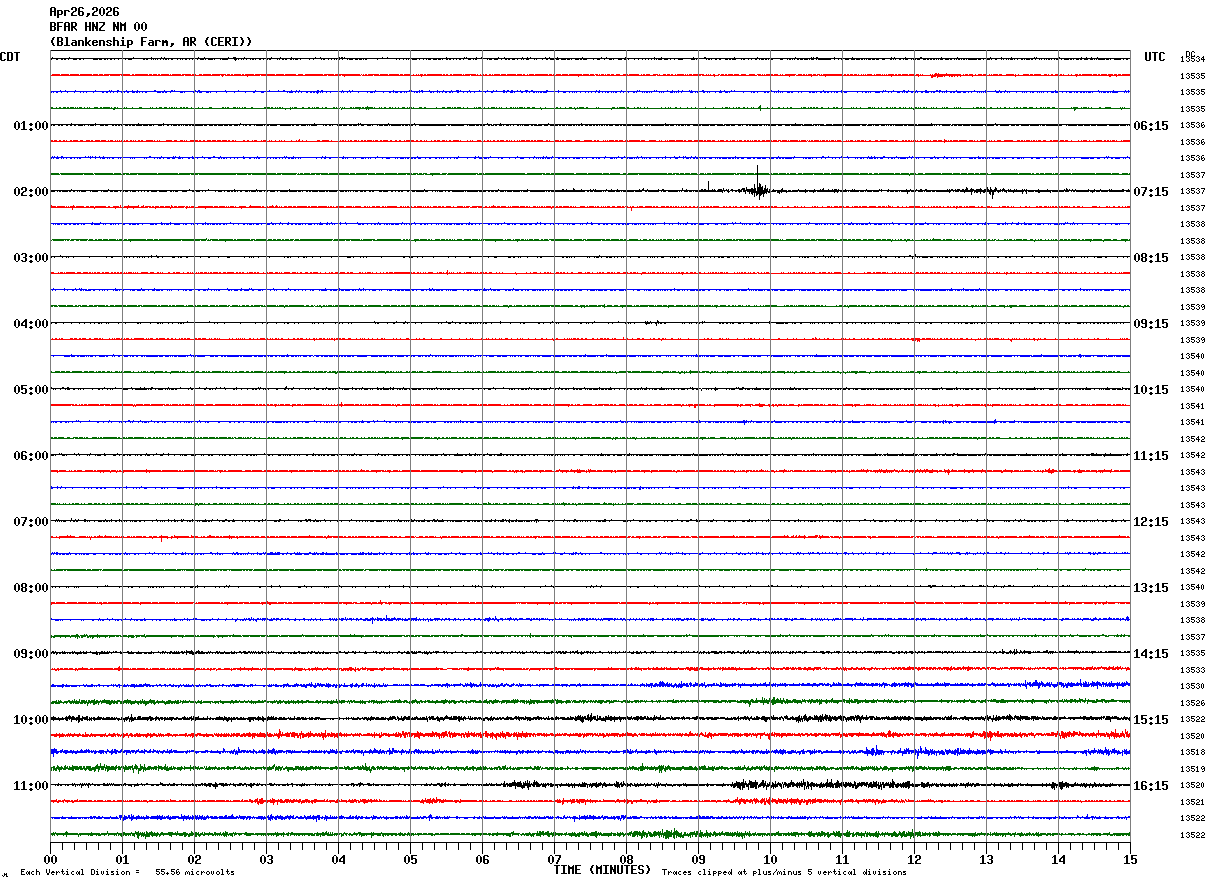Click minute 05 on the time axis
The width and height of the screenshot is (1210, 886).
[410, 859]
